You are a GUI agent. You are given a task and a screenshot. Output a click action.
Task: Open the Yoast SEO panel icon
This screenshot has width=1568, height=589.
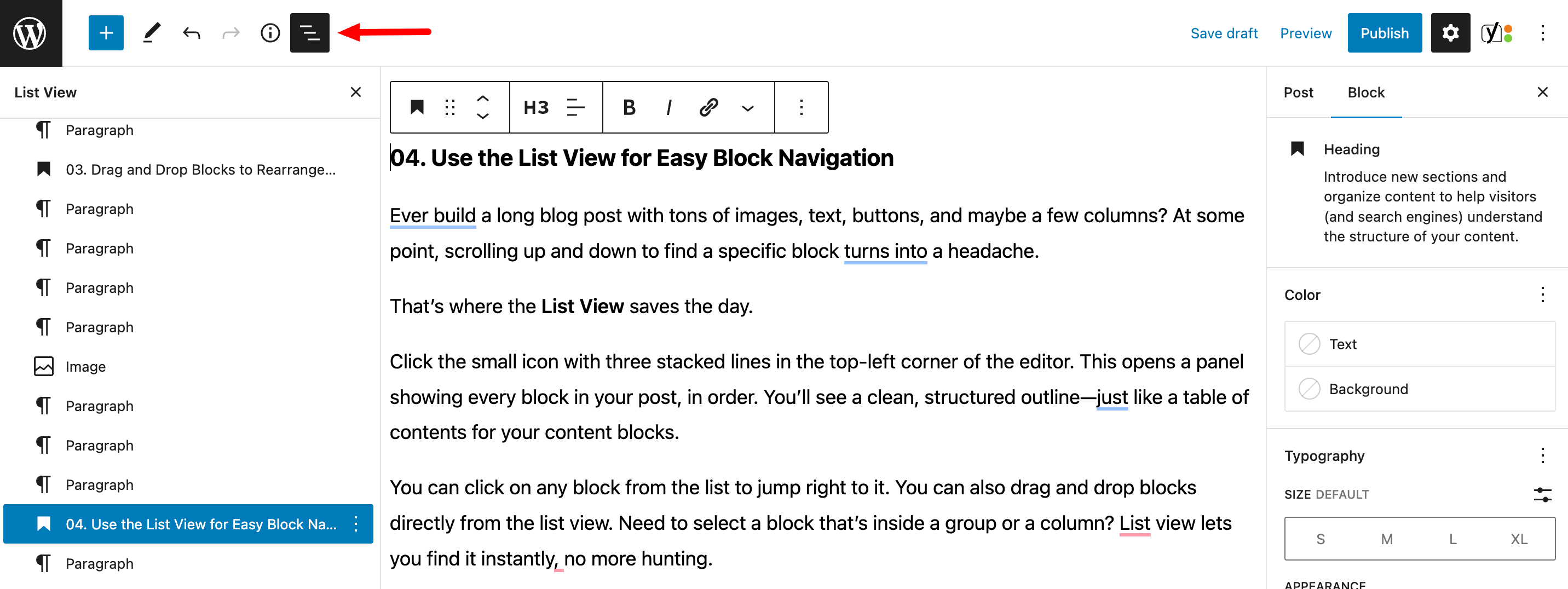(x=1496, y=33)
